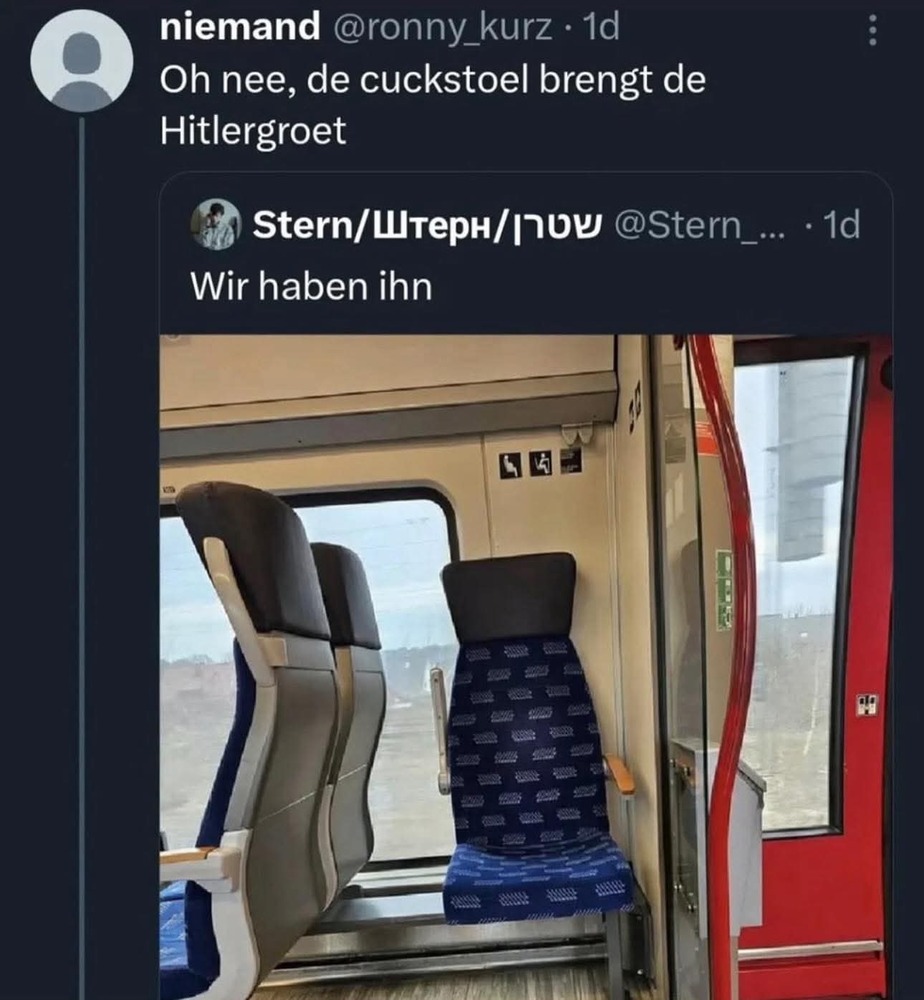The height and width of the screenshot is (1000, 924).
Task: Click niemand's default profile avatar
Action: click(x=82, y=61)
